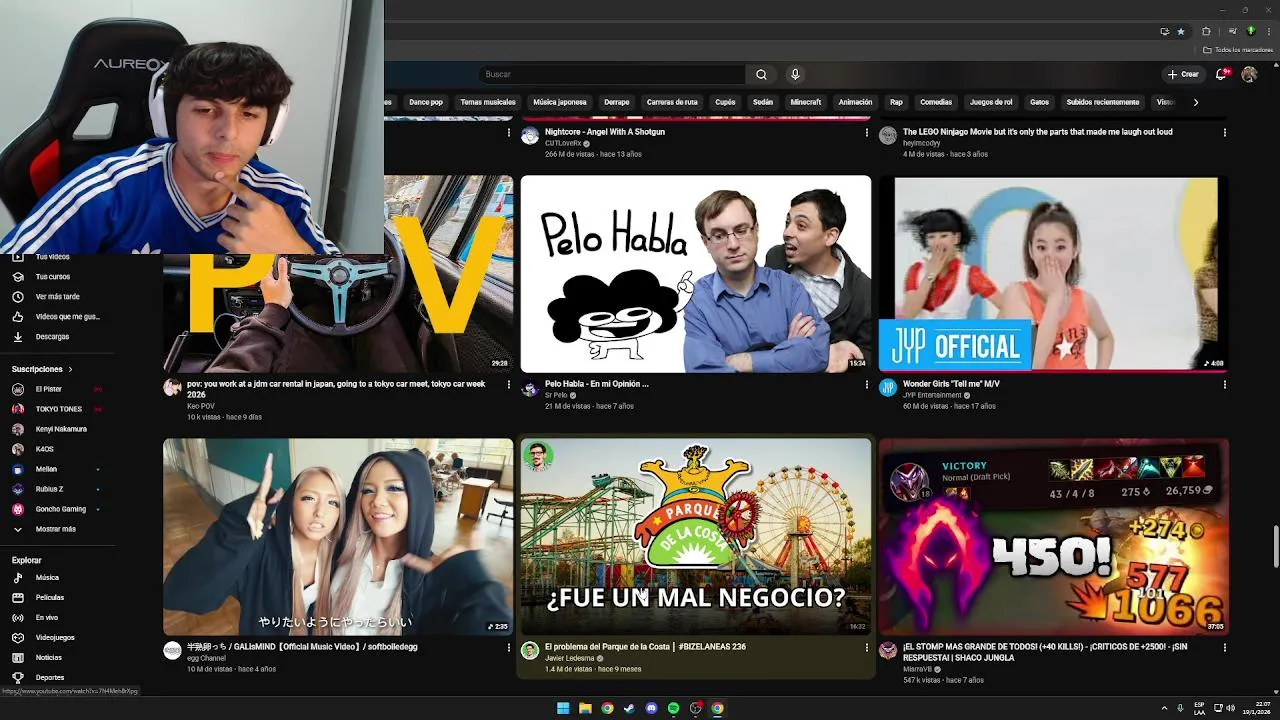
Task: Play the 450 Shaco victory thumbnail
Action: click(1054, 537)
